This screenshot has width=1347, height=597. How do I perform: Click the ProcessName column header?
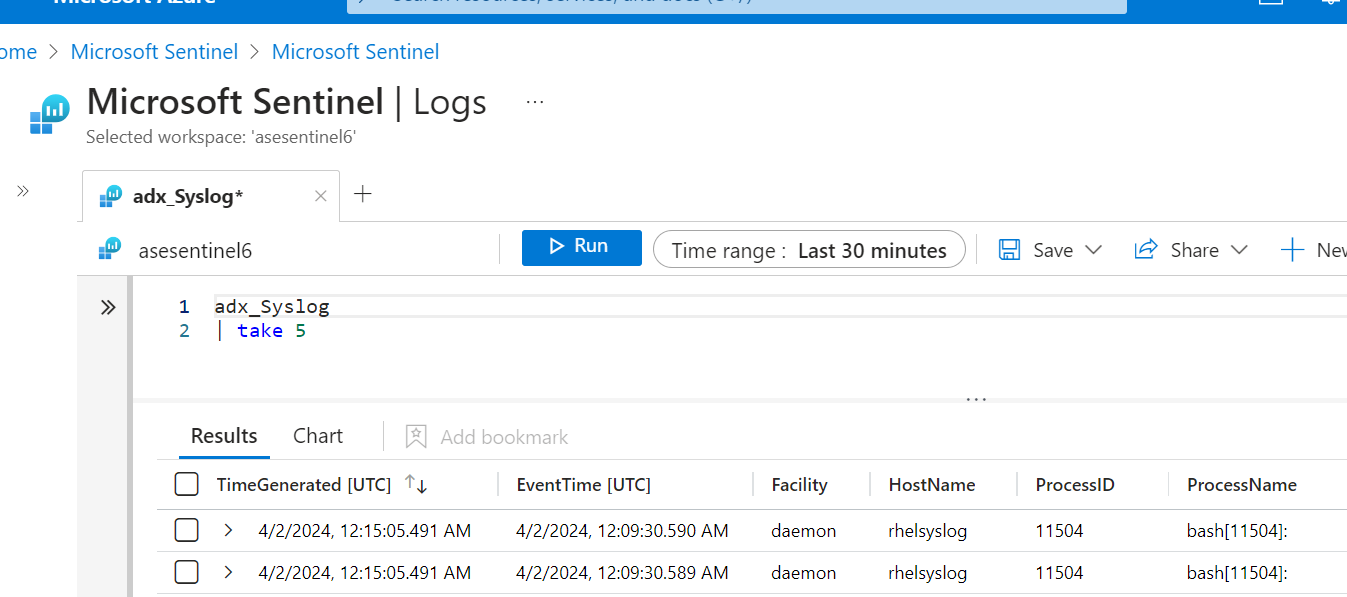click(1242, 485)
